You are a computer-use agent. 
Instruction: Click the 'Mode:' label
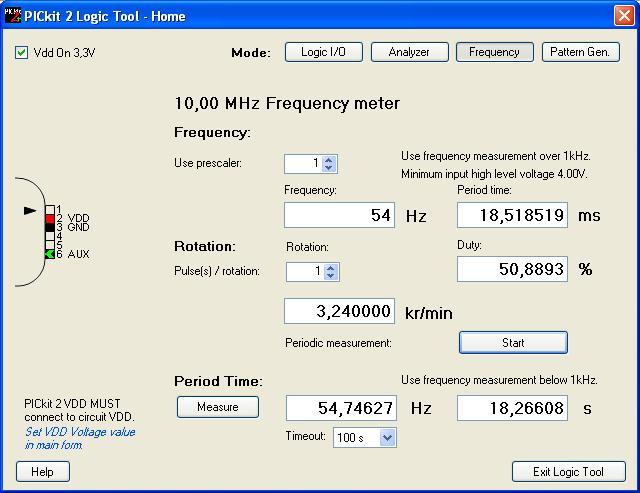click(x=251, y=53)
